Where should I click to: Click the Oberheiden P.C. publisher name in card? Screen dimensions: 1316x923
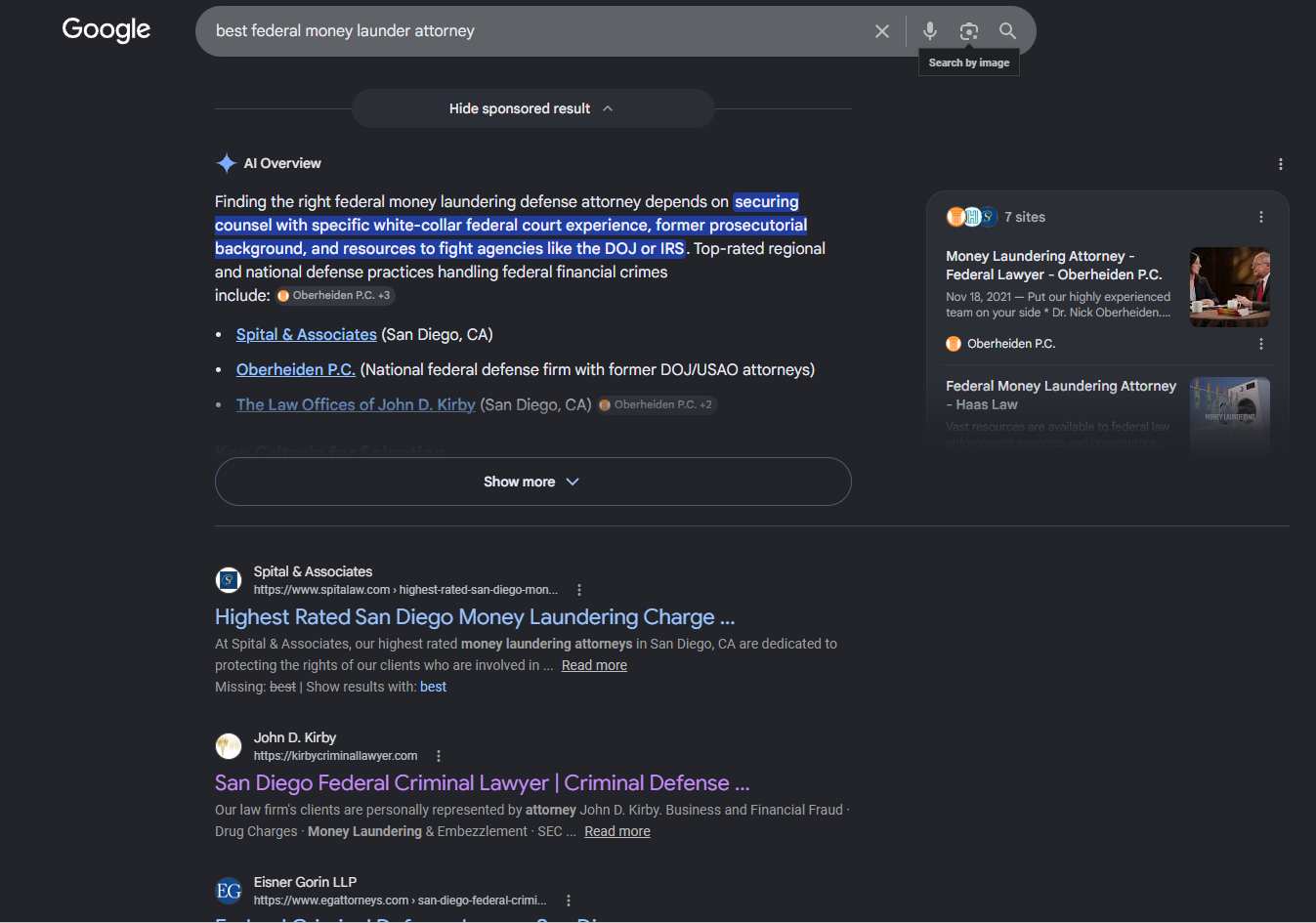[1011, 344]
